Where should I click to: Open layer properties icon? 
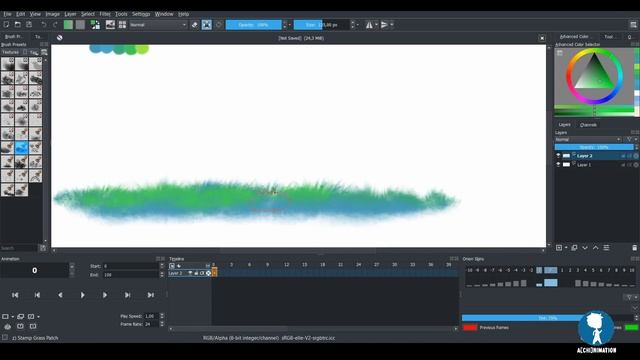click(607, 248)
